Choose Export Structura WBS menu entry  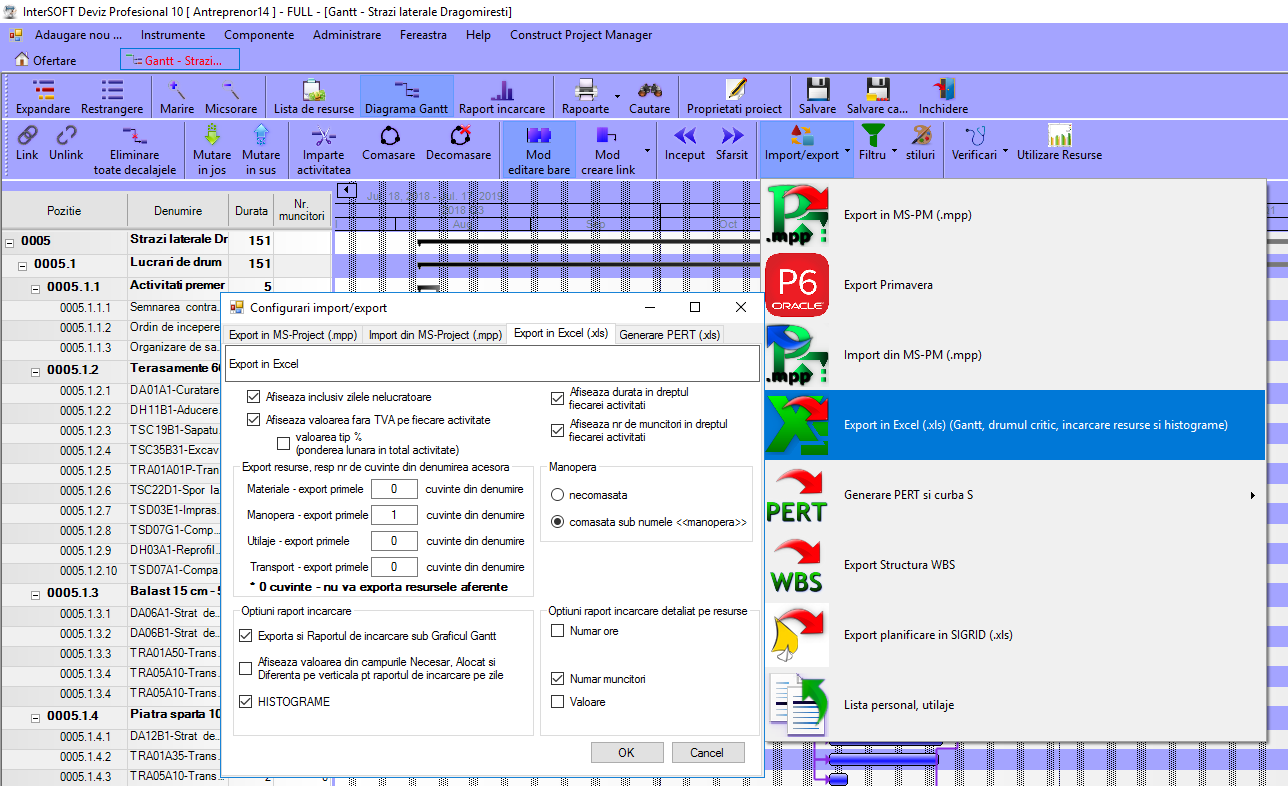1015,565
